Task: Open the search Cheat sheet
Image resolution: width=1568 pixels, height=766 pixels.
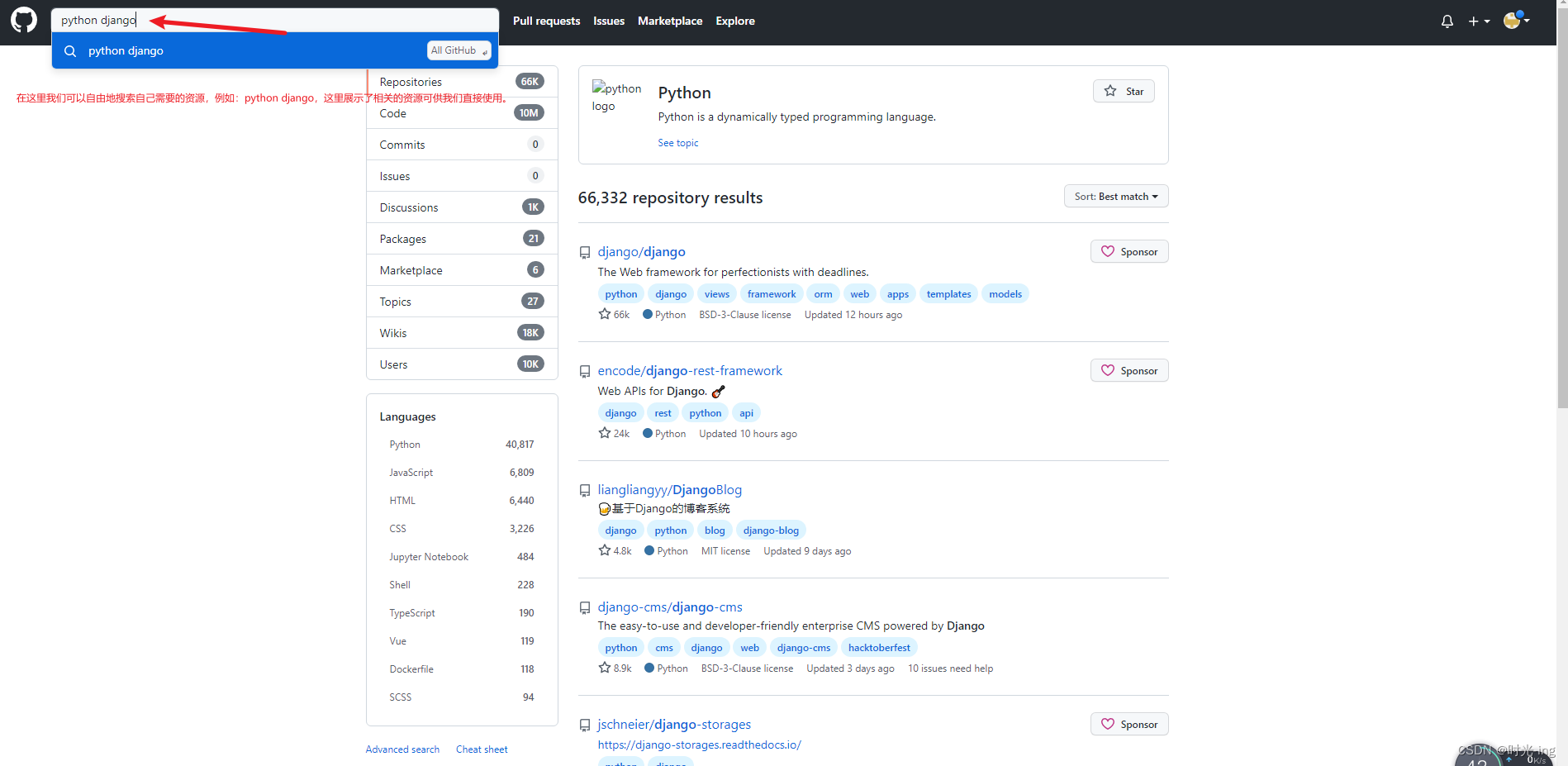Action: (x=482, y=749)
